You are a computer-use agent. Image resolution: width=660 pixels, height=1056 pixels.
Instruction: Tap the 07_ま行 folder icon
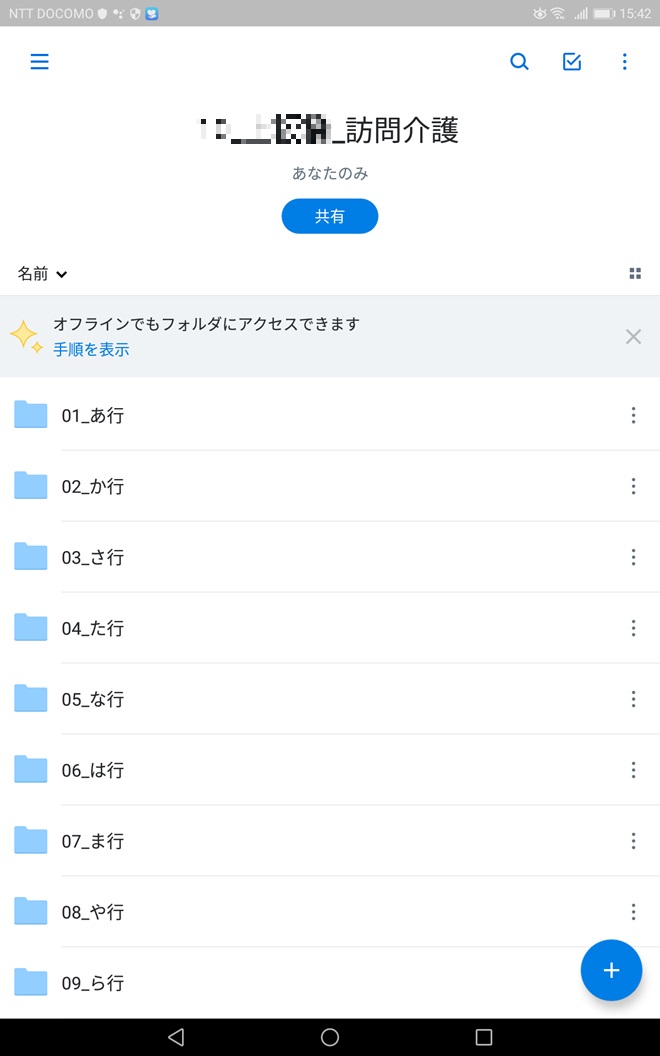[31, 841]
